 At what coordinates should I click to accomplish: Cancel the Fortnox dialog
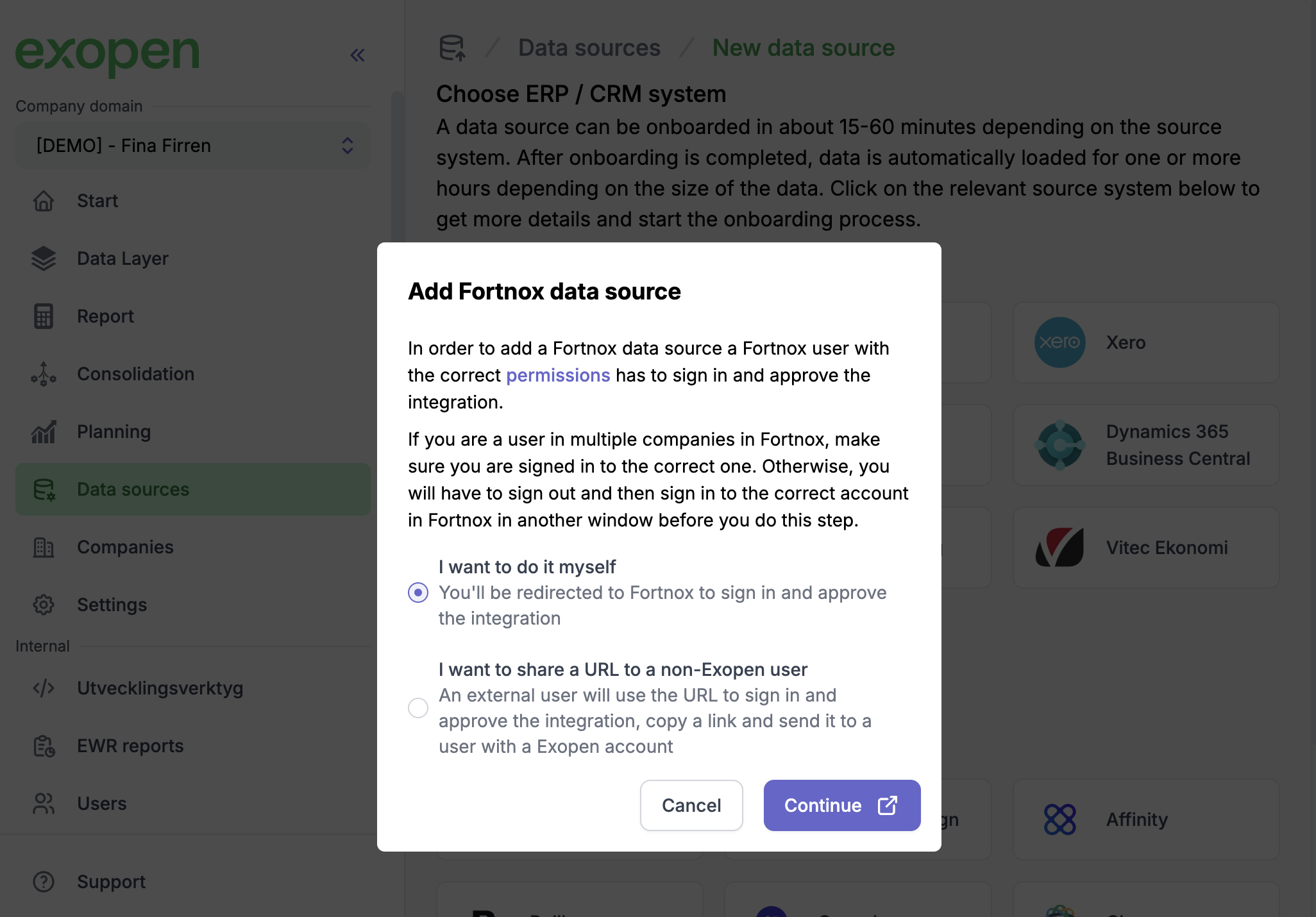point(691,805)
